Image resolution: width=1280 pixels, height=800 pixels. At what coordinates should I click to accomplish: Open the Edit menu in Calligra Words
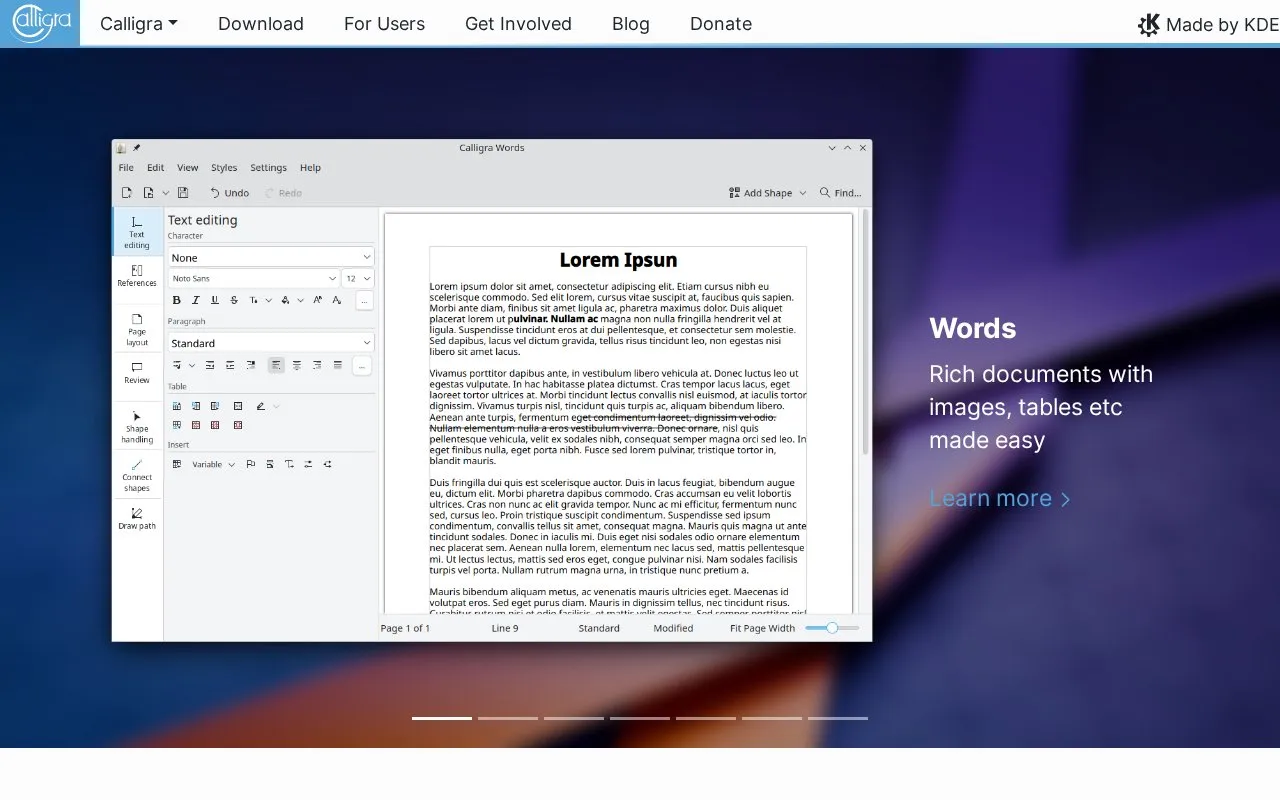156,168
